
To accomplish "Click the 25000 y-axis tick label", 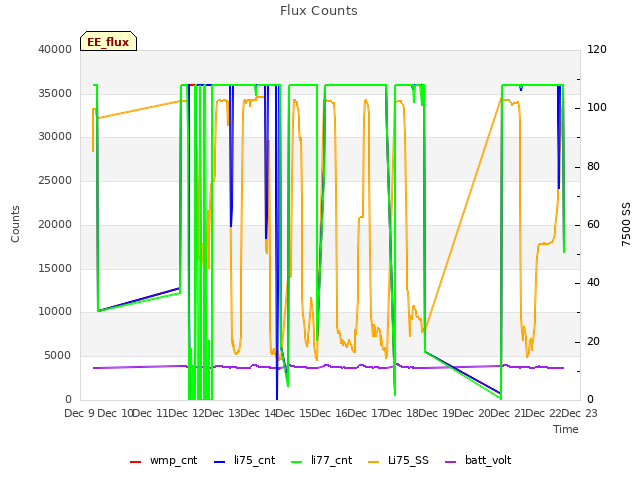I will coord(55,180).
